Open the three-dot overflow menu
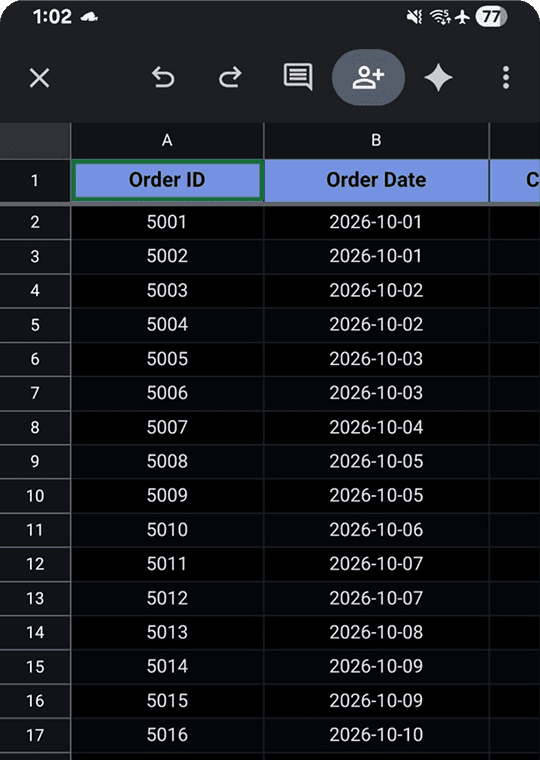The width and height of the screenshot is (540, 760). (506, 78)
